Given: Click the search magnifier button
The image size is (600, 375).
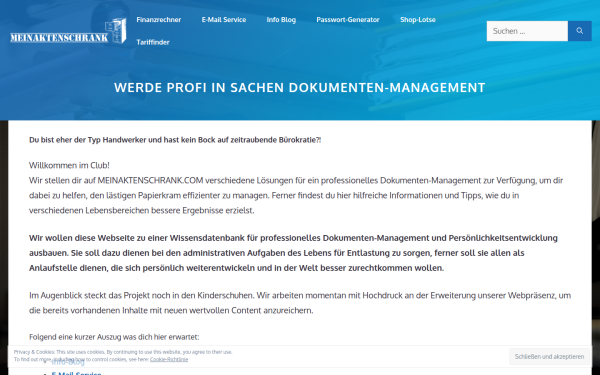Looking at the screenshot, I should point(580,31).
